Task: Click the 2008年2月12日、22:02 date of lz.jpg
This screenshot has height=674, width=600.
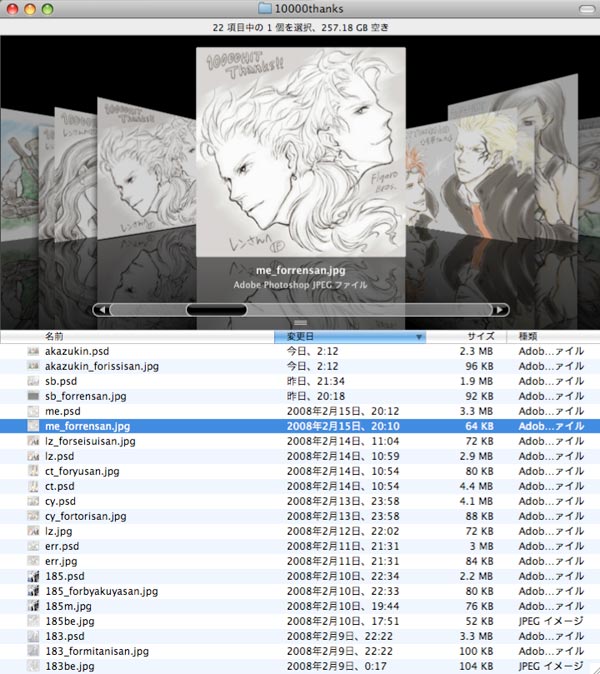Action: (343, 531)
